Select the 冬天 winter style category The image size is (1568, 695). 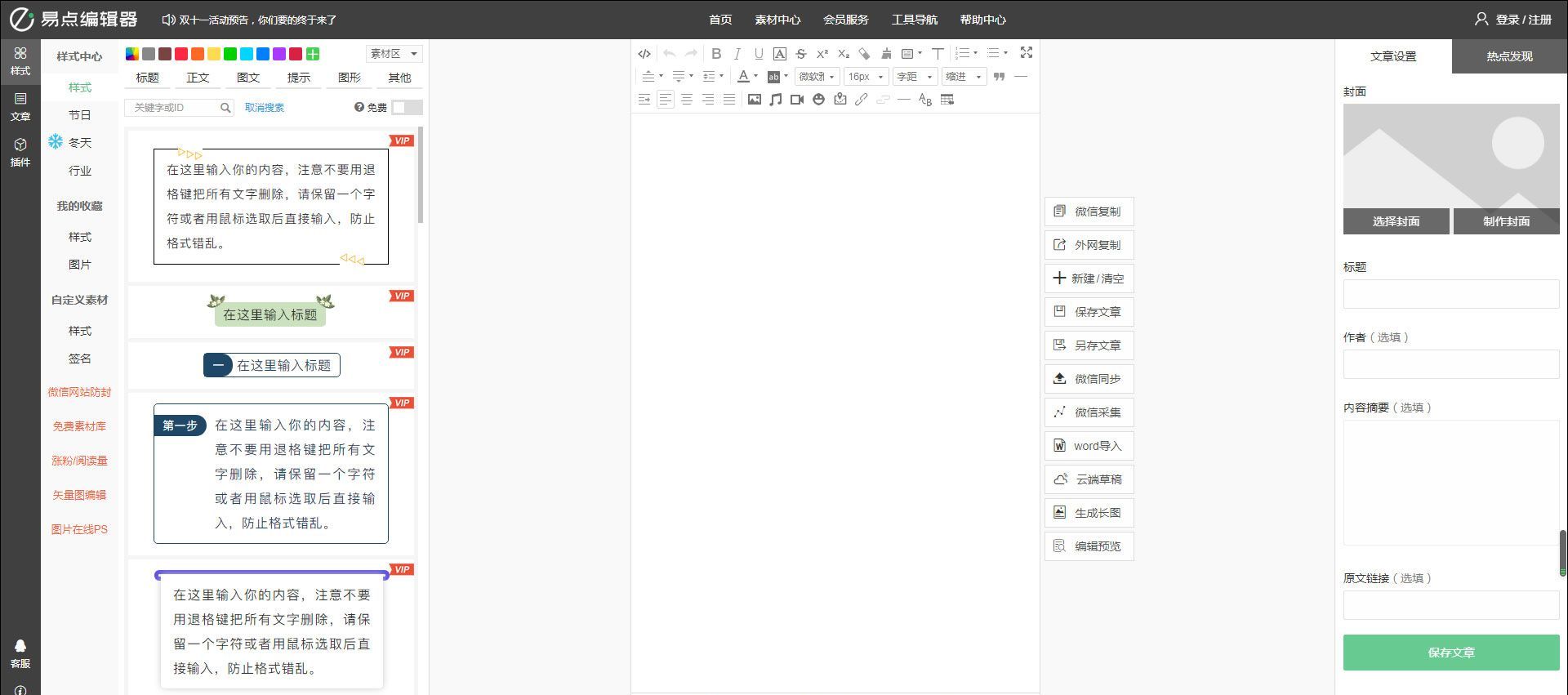click(80, 143)
